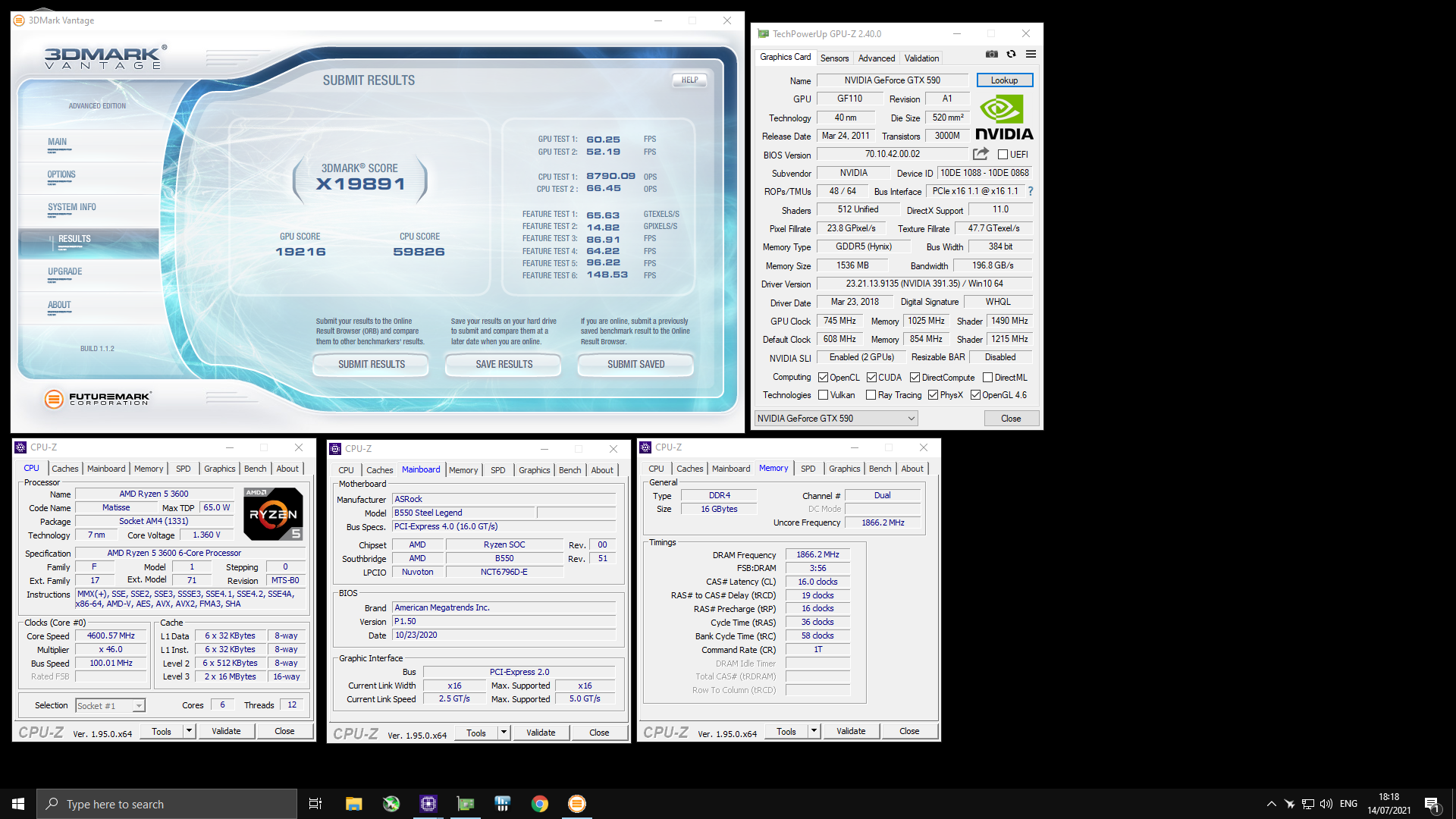Image resolution: width=1456 pixels, height=819 pixels.
Task: Click GPU-Z refresh icon
Action: pyautogui.click(x=1011, y=54)
